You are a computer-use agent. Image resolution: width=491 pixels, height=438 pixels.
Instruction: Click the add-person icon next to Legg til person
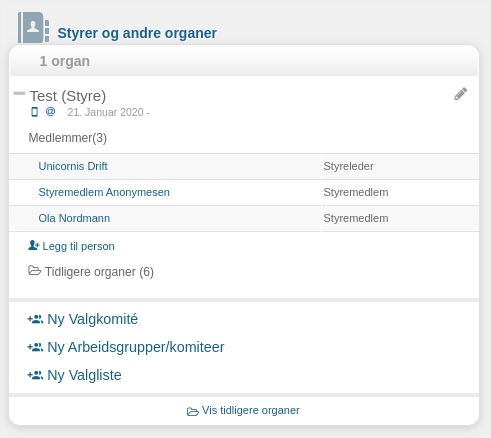point(34,245)
